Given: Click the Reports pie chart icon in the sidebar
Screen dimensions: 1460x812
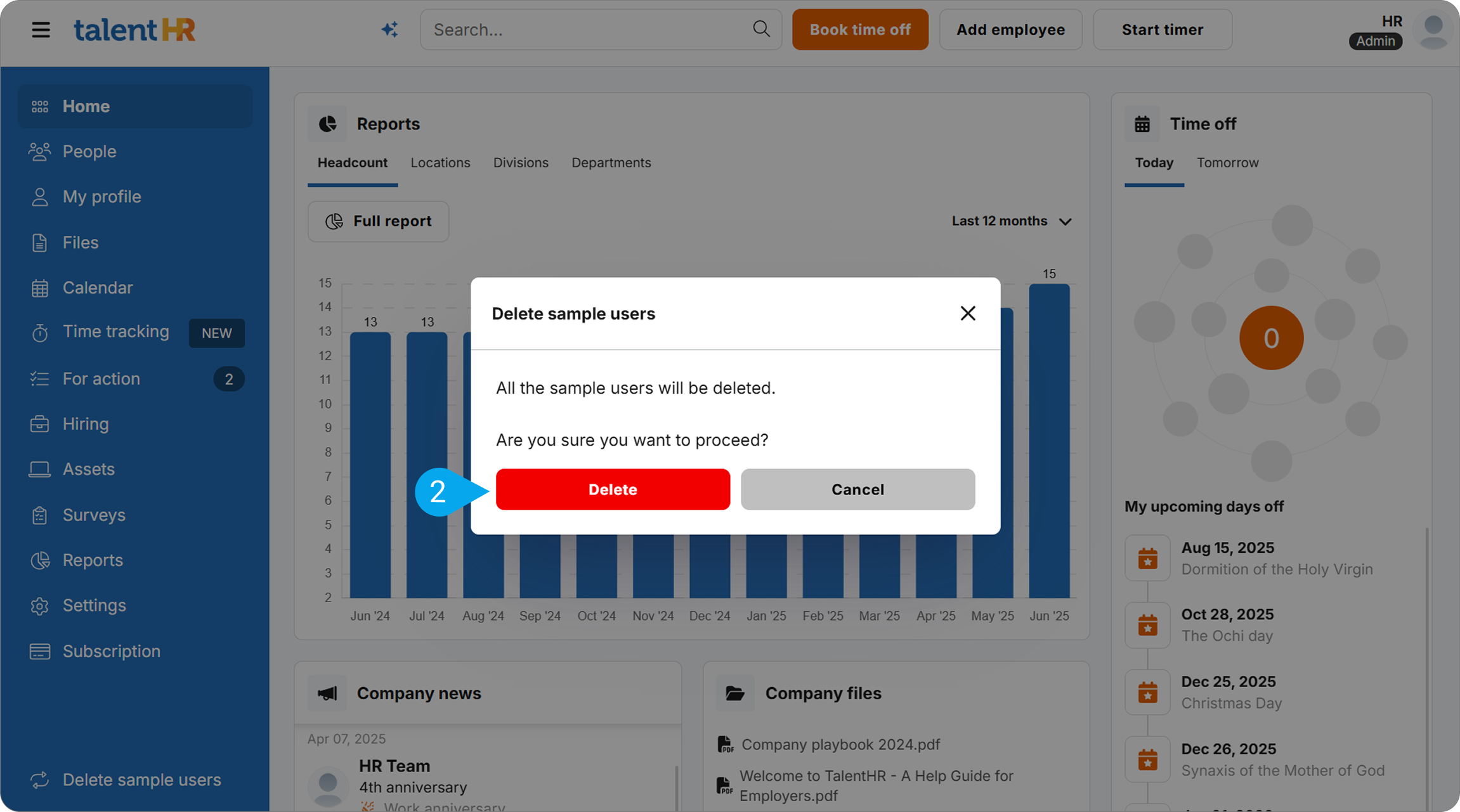Looking at the screenshot, I should click(x=39, y=560).
